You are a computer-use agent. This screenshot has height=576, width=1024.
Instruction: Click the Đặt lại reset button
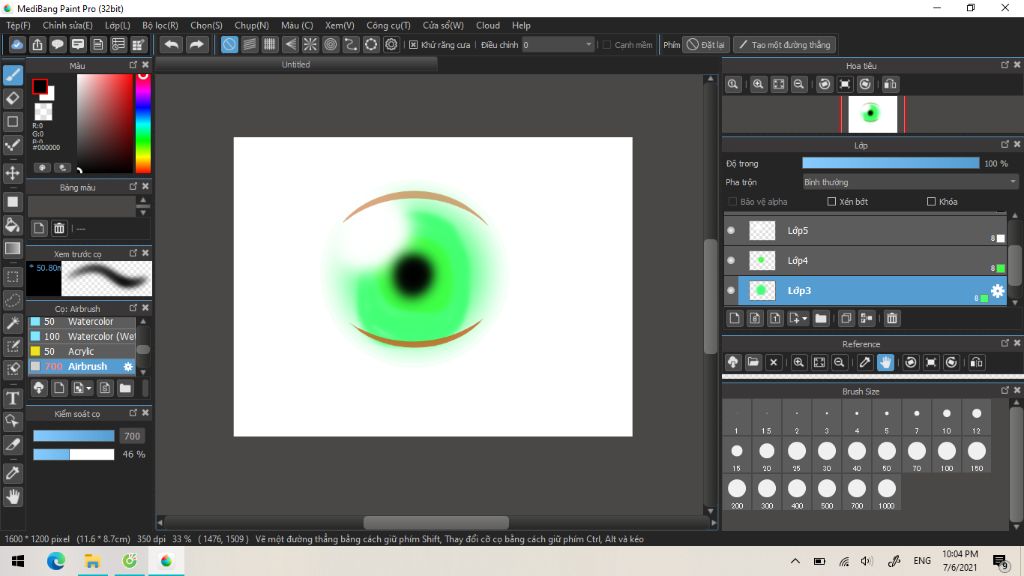pos(705,44)
